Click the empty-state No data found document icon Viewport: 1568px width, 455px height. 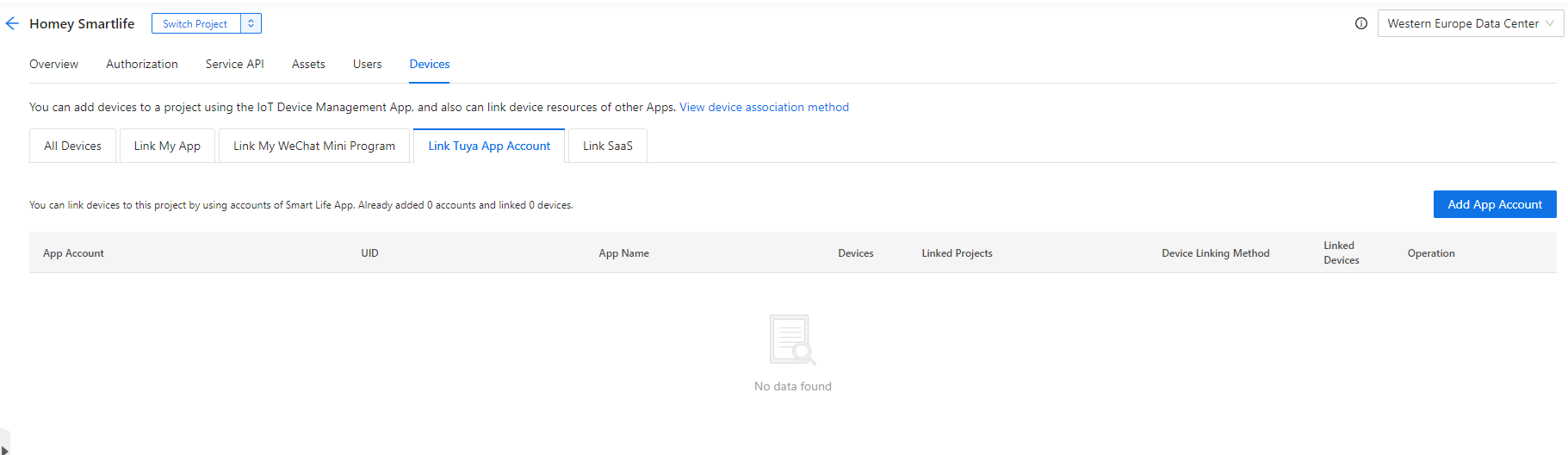[792, 340]
